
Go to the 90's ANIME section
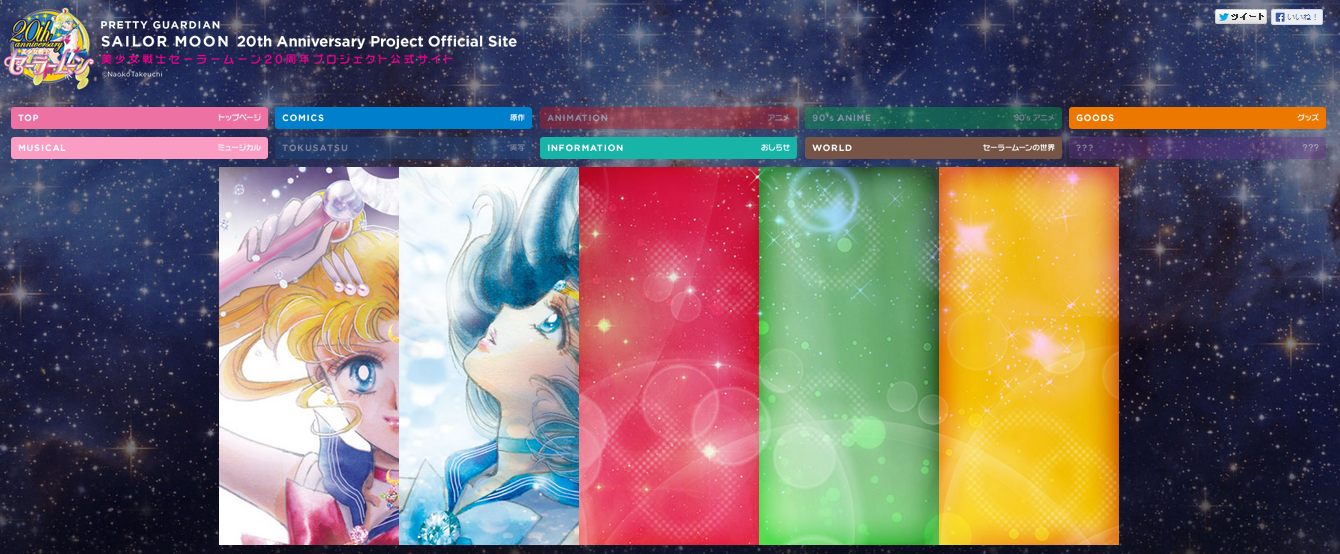click(x=933, y=118)
